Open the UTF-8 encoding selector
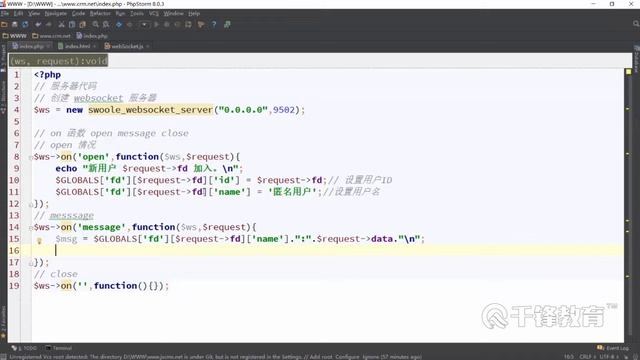This screenshot has width=640, height=360. tap(608, 357)
